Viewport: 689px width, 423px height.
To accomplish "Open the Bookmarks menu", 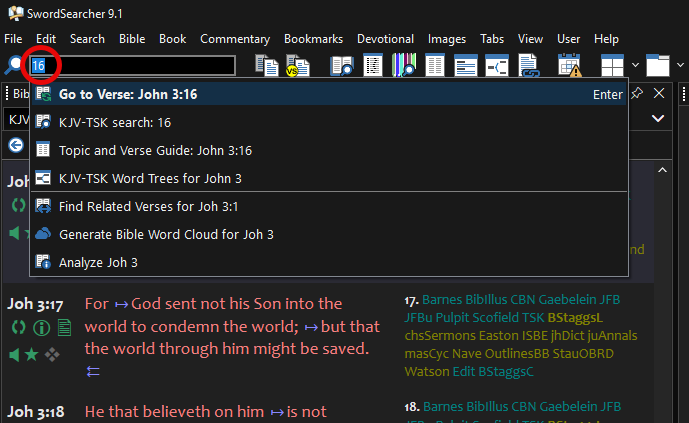I will point(313,39).
